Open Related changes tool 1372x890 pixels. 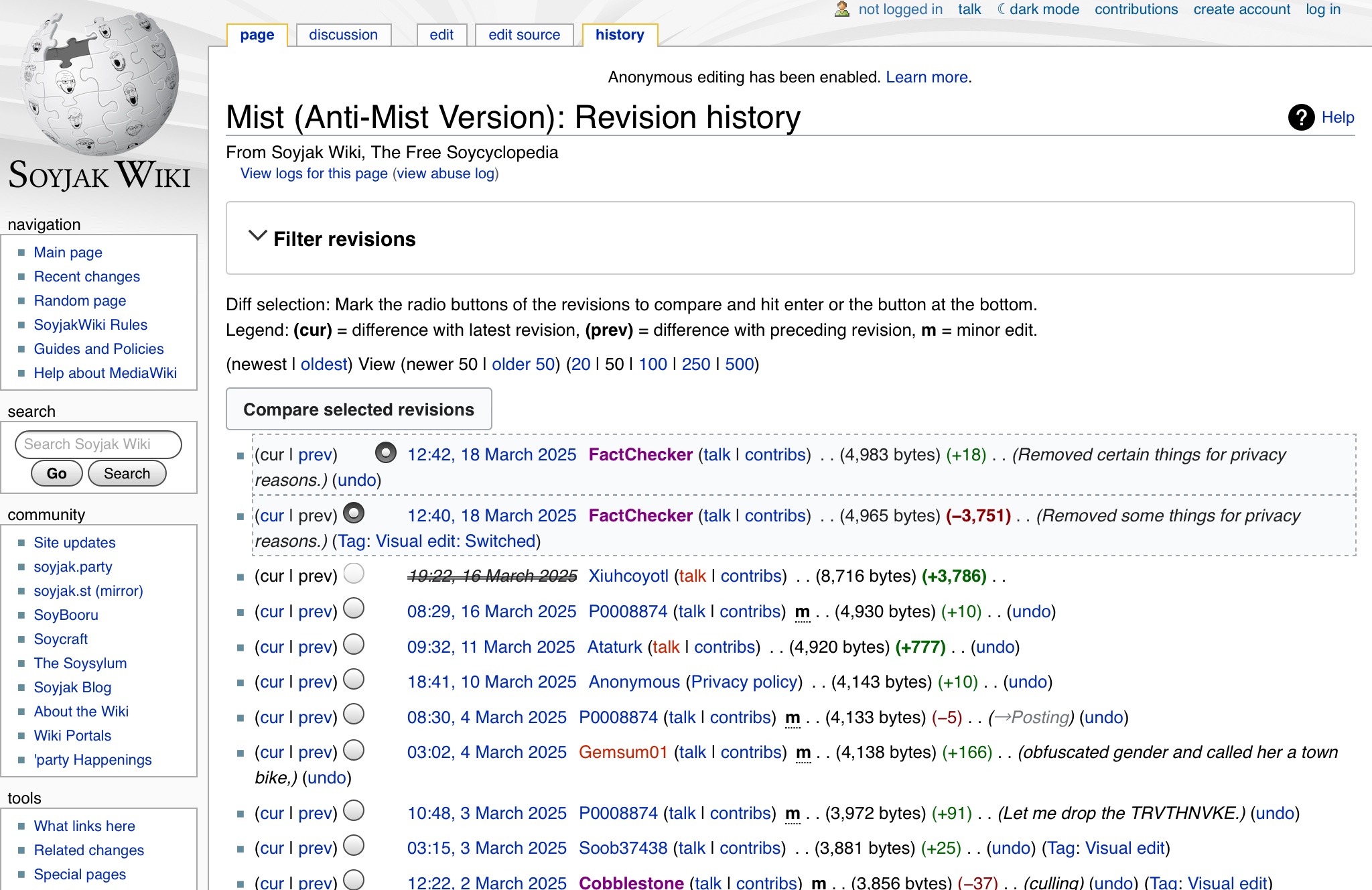coord(89,850)
